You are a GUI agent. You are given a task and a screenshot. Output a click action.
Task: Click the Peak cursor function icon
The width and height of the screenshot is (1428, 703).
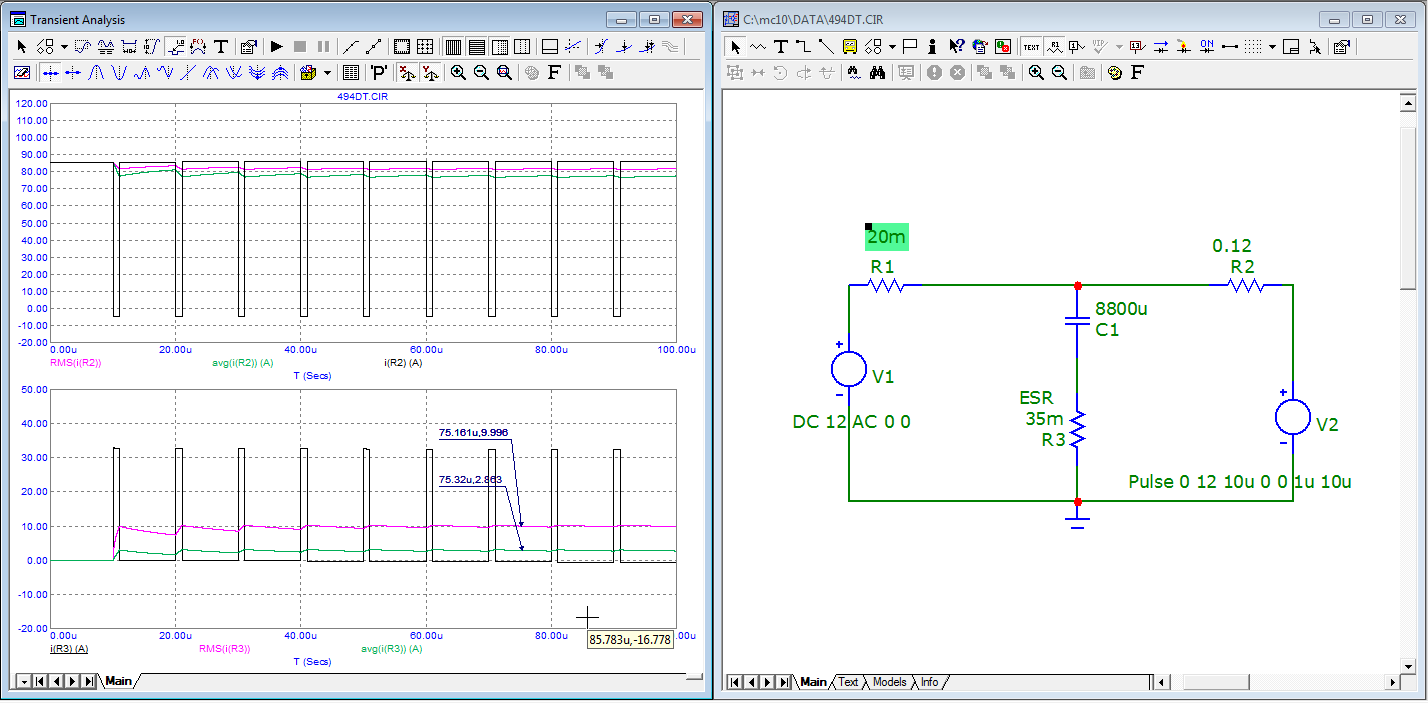point(97,72)
